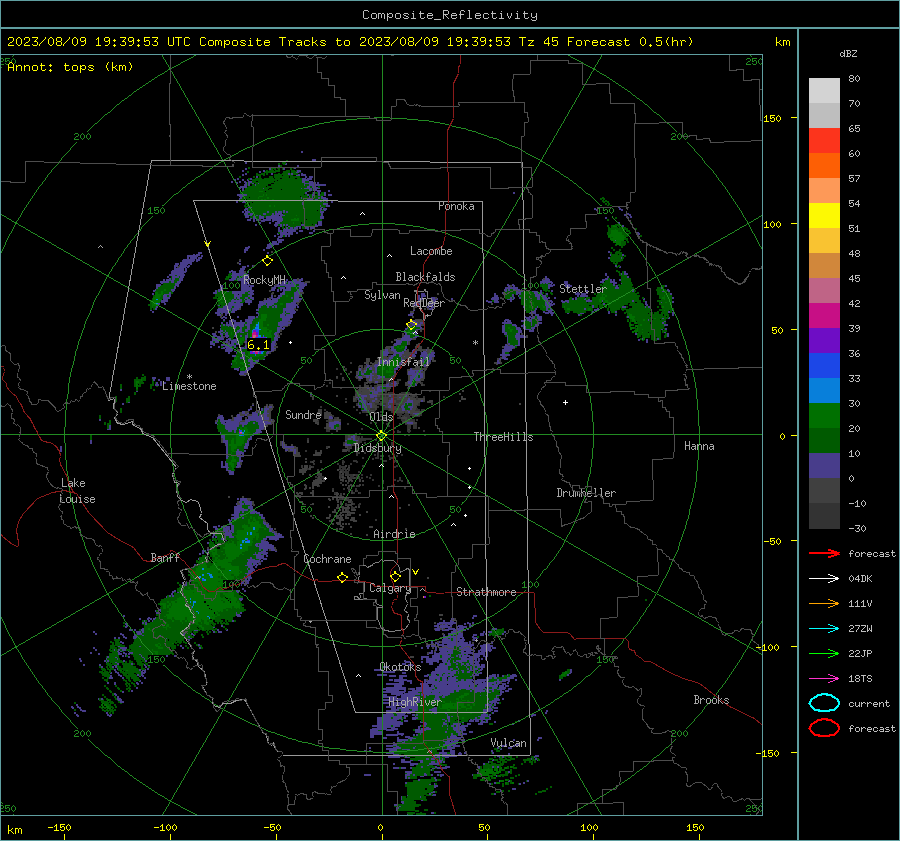Click the yellow diamond marker below Cochrane
The height and width of the screenshot is (841, 900).
[343, 577]
